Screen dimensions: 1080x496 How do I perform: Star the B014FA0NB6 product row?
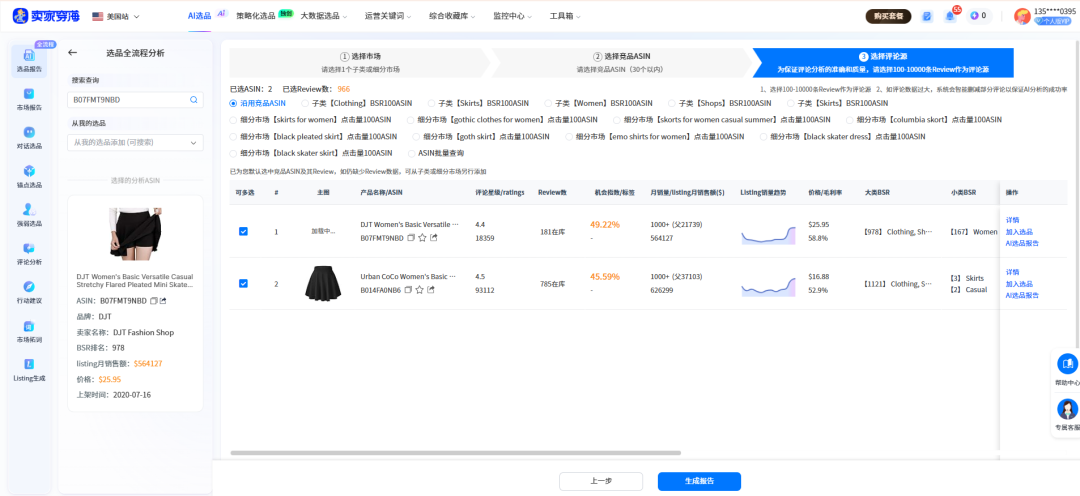(420, 290)
